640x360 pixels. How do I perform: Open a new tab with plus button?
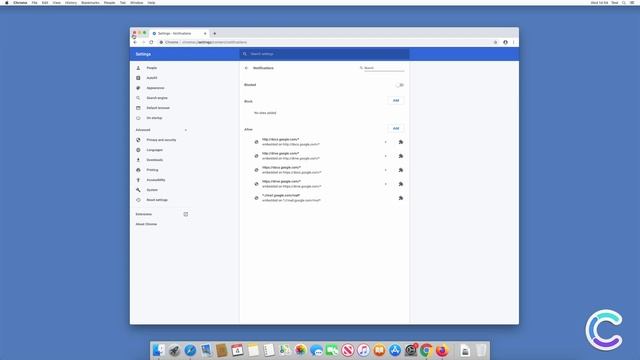(x=215, y=33)
